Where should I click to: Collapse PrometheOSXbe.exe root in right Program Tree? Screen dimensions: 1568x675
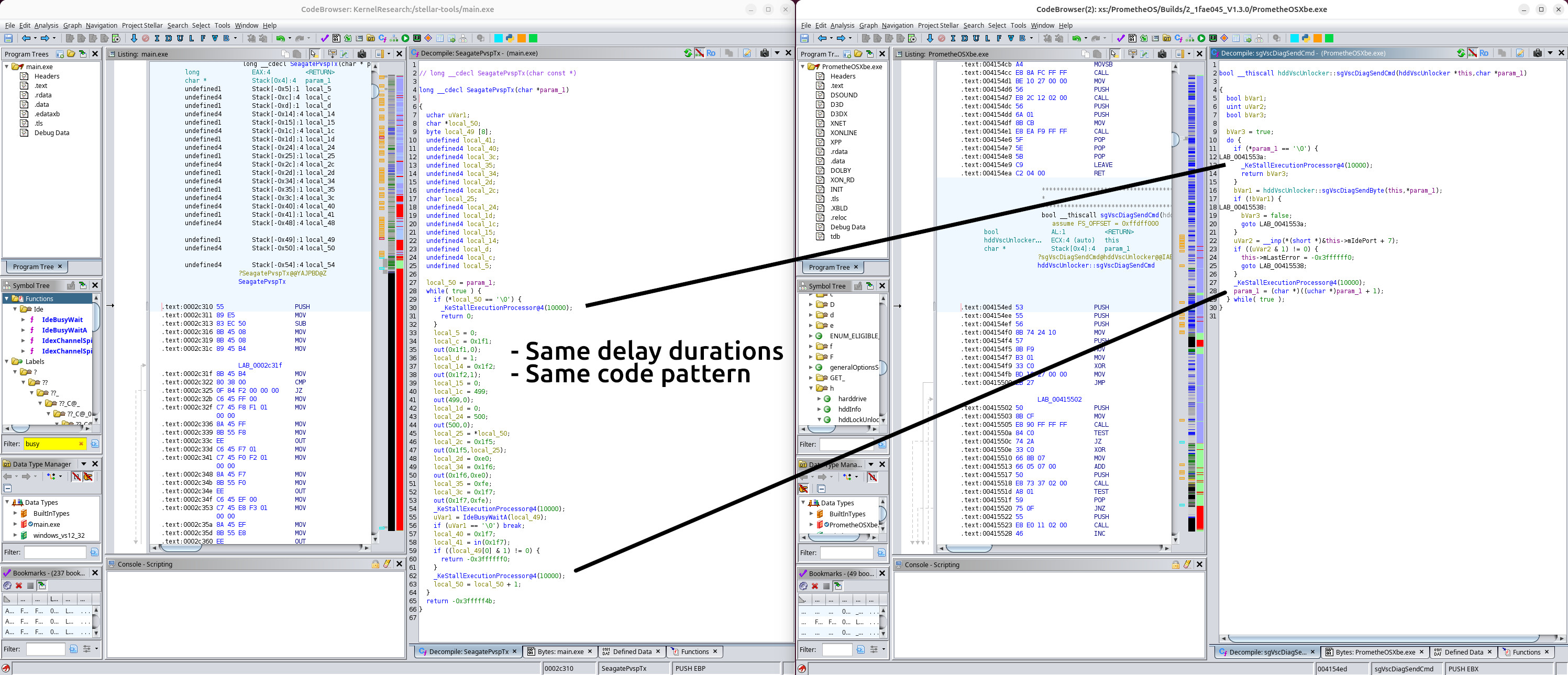click(x=803, y=67)
